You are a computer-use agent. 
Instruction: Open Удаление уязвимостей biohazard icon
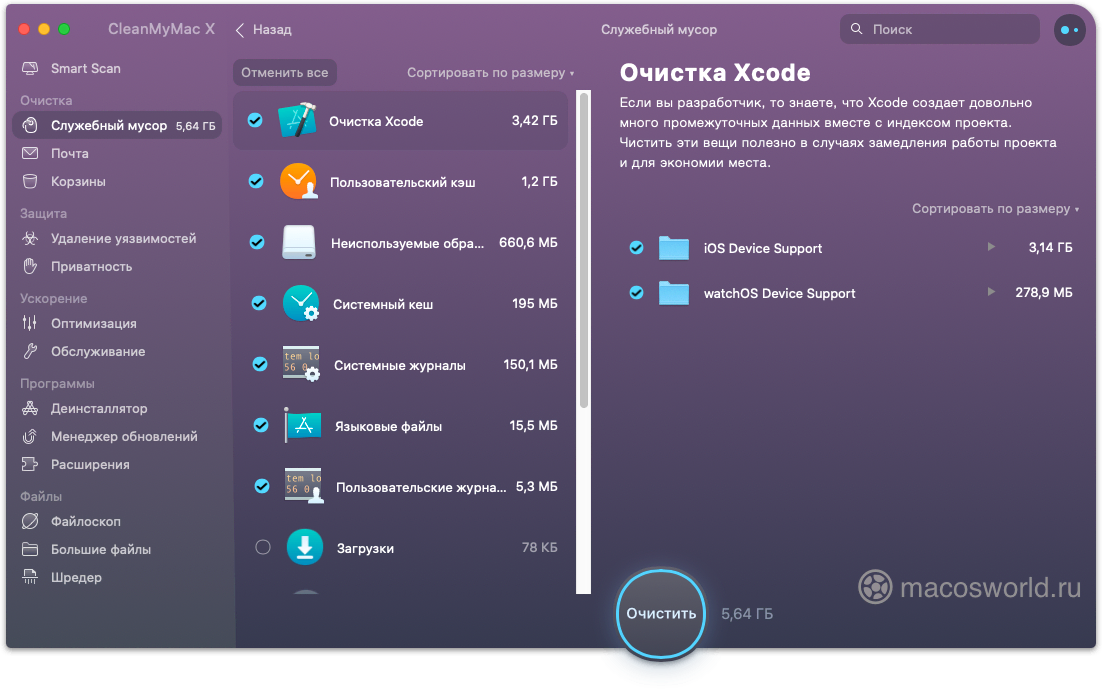point(31,239)
